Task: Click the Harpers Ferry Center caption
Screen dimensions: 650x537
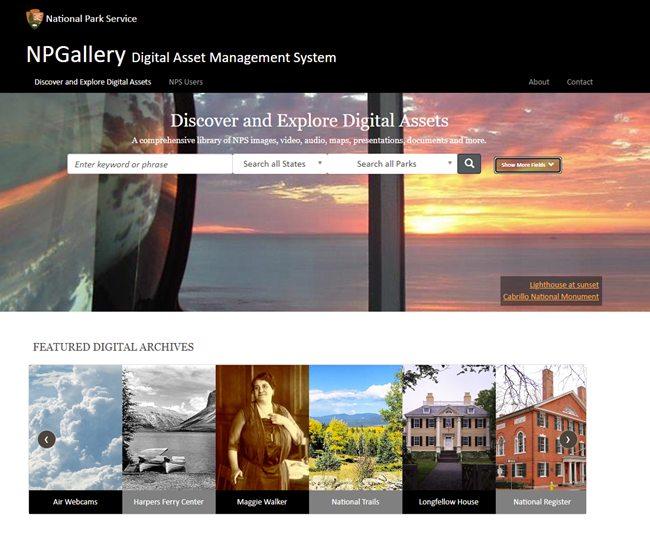Action: coord(169,502)
